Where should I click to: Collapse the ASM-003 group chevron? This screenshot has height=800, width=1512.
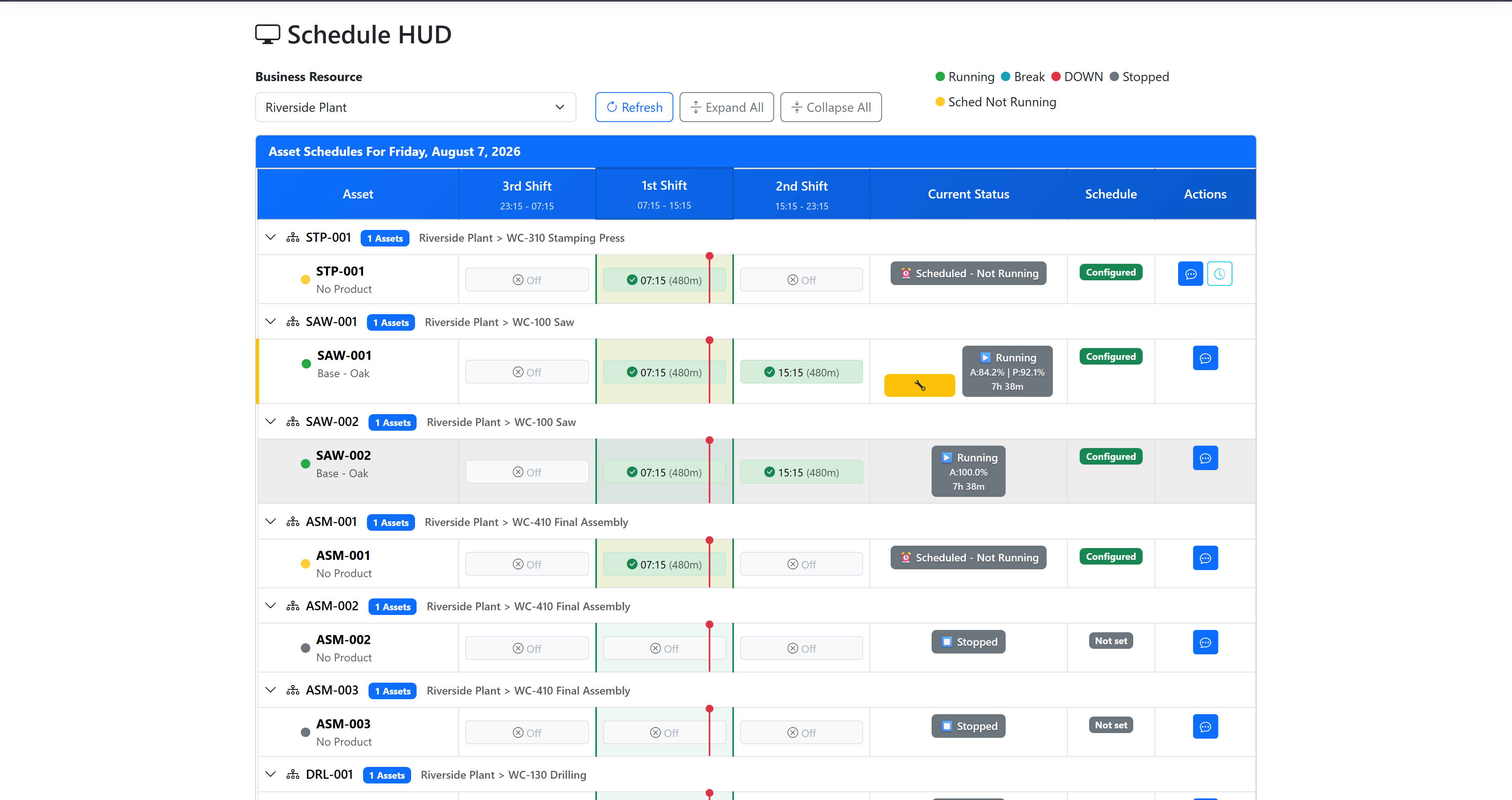(271, 690)
